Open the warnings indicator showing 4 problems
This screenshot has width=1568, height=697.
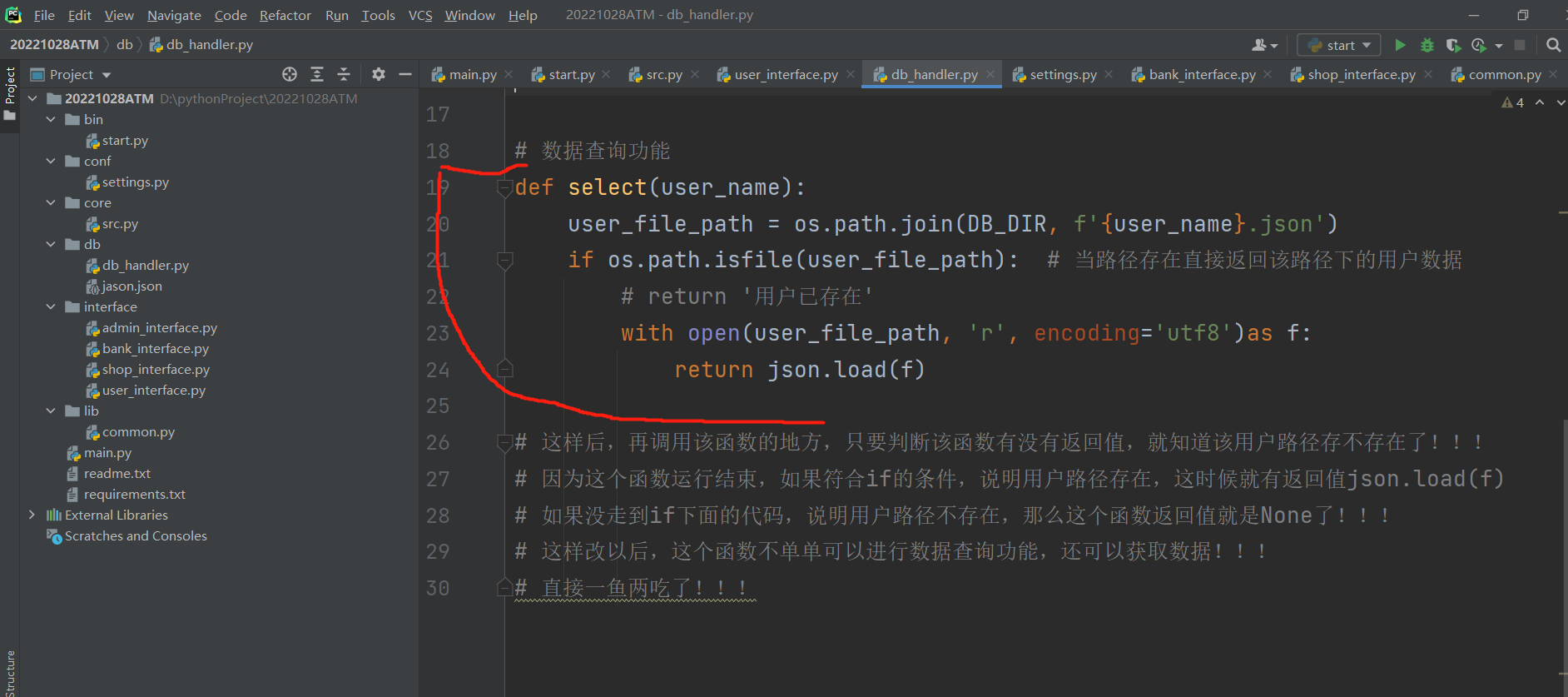(1512, 102)
